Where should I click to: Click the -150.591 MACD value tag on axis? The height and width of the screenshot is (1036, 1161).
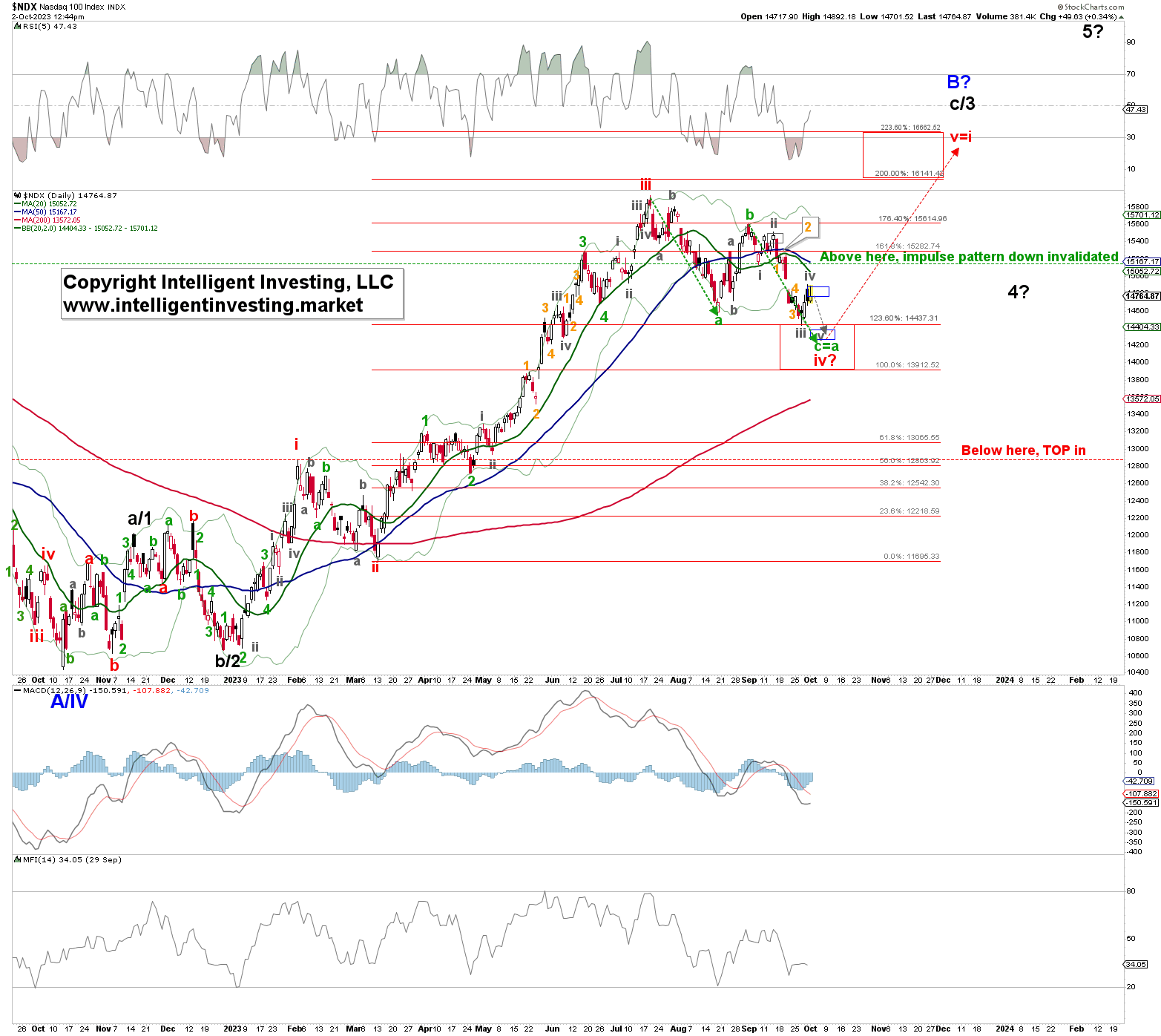coord(1142,802)
